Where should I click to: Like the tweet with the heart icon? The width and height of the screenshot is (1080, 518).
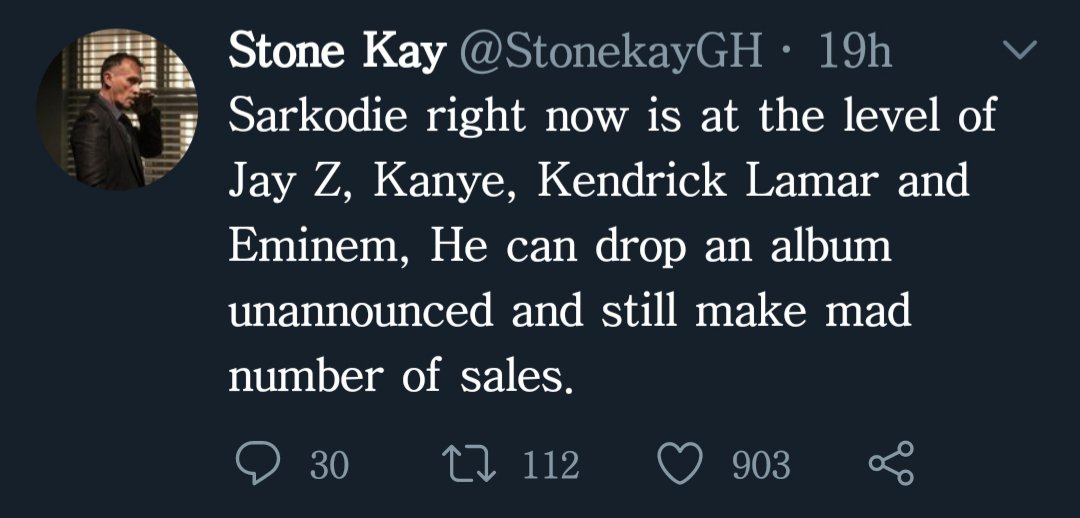682,465
